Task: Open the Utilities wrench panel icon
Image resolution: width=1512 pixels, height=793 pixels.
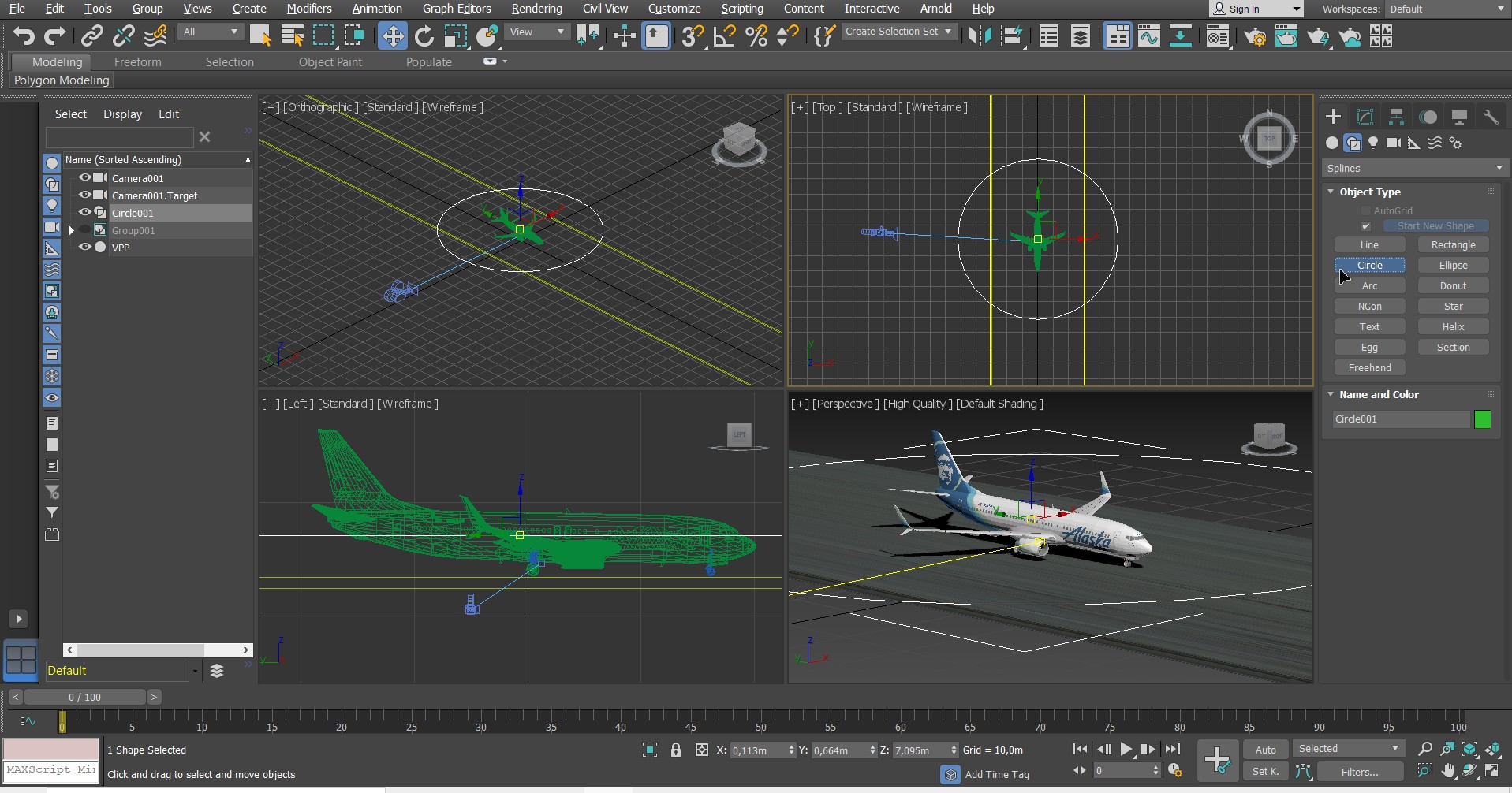Action: [1491, 117]
